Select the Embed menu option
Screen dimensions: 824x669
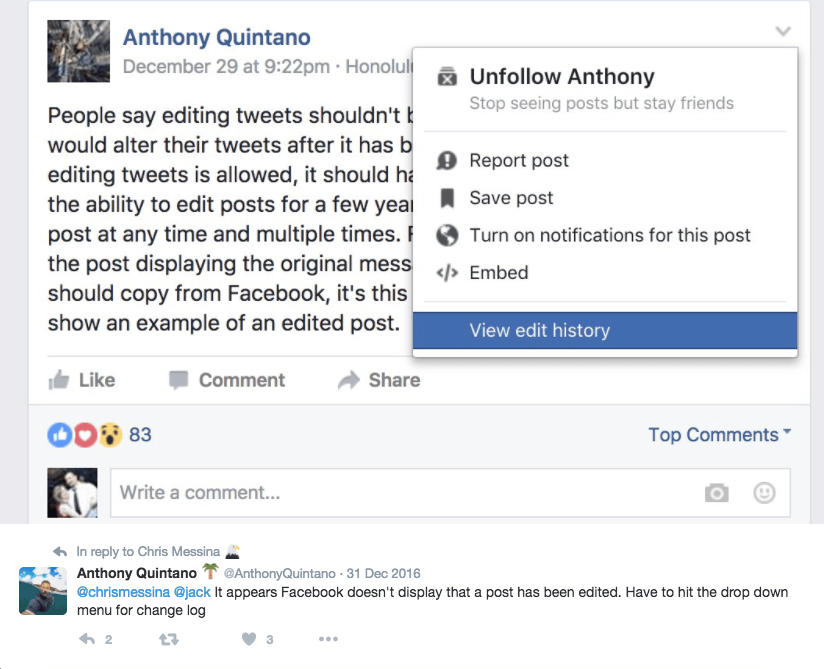[x=498, y=273]
